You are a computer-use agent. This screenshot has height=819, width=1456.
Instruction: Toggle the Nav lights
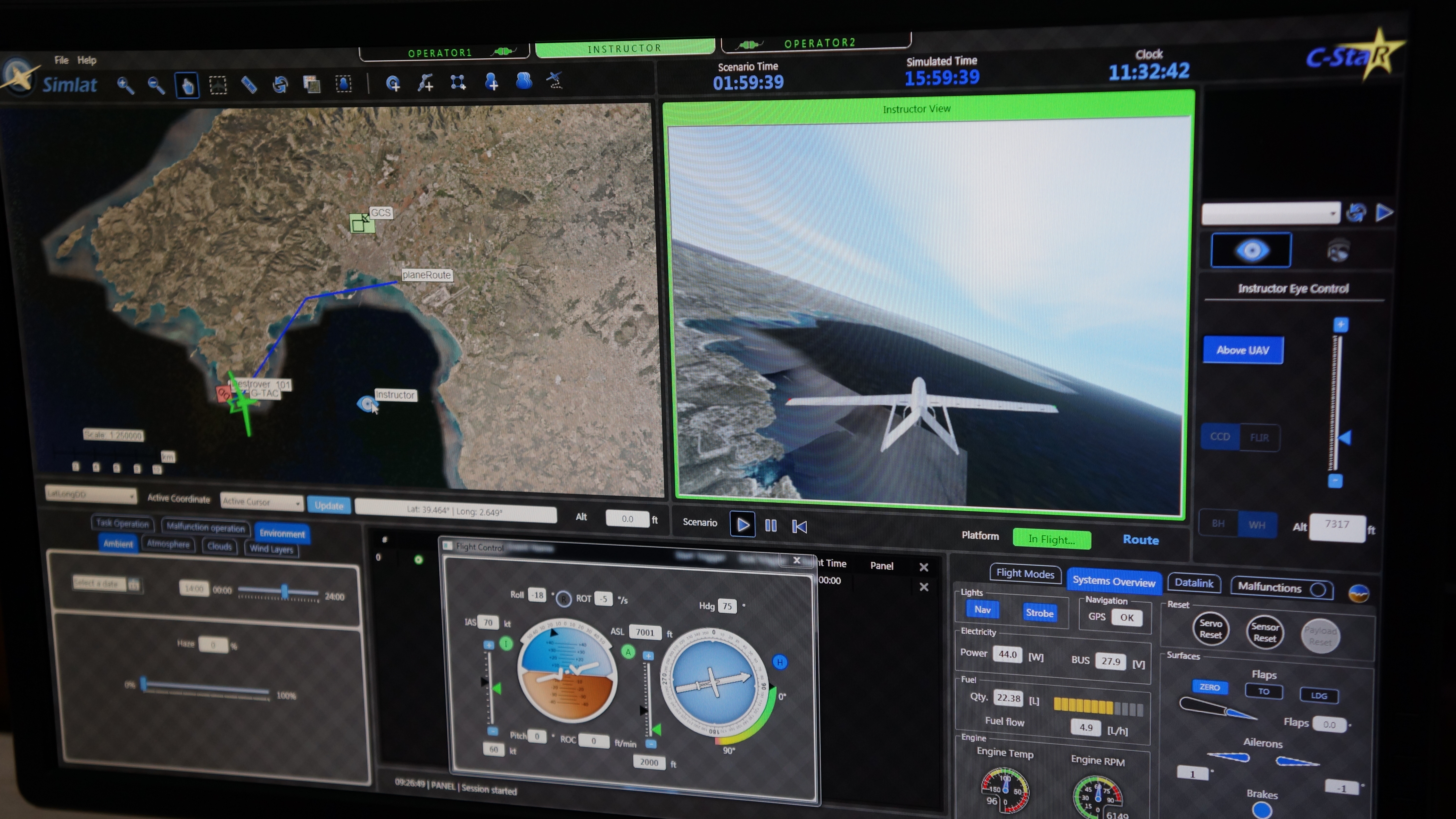point(982,609)
